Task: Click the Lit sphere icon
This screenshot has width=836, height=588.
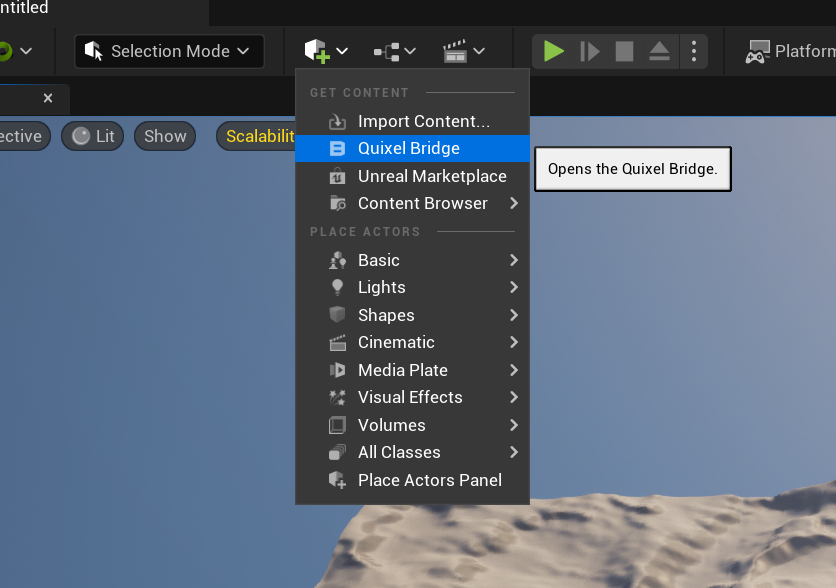Action: click(x=81, y=136)
